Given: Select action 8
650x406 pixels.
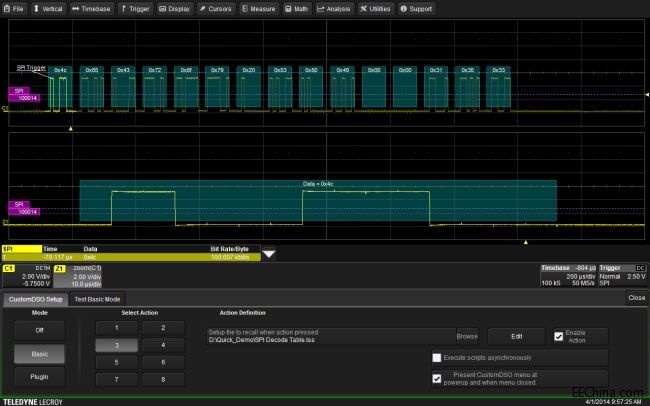Looking at the screenshot, I should pos(163,379).
